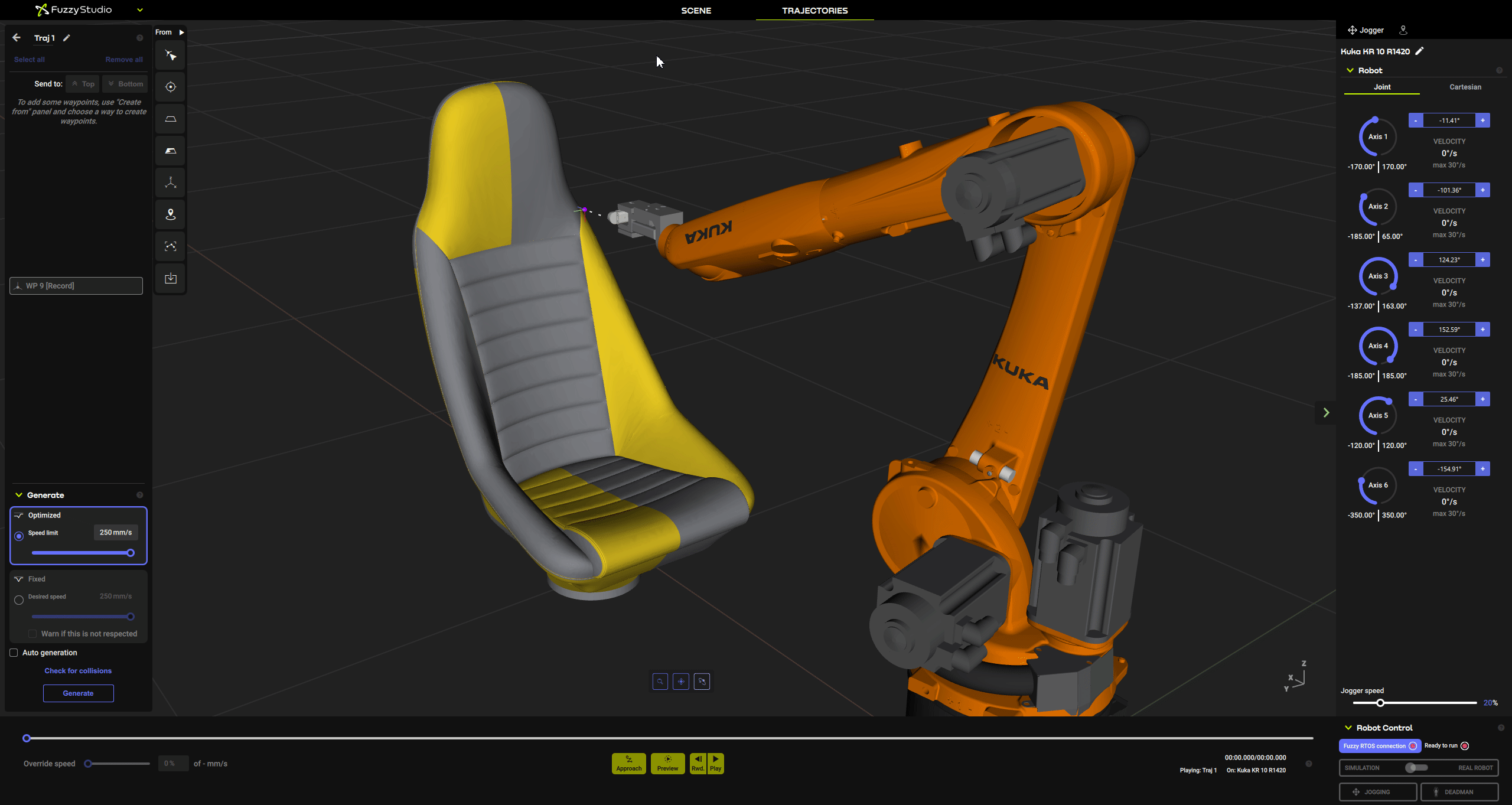Click the trajectory timeline start marker

tap(27, 738)
